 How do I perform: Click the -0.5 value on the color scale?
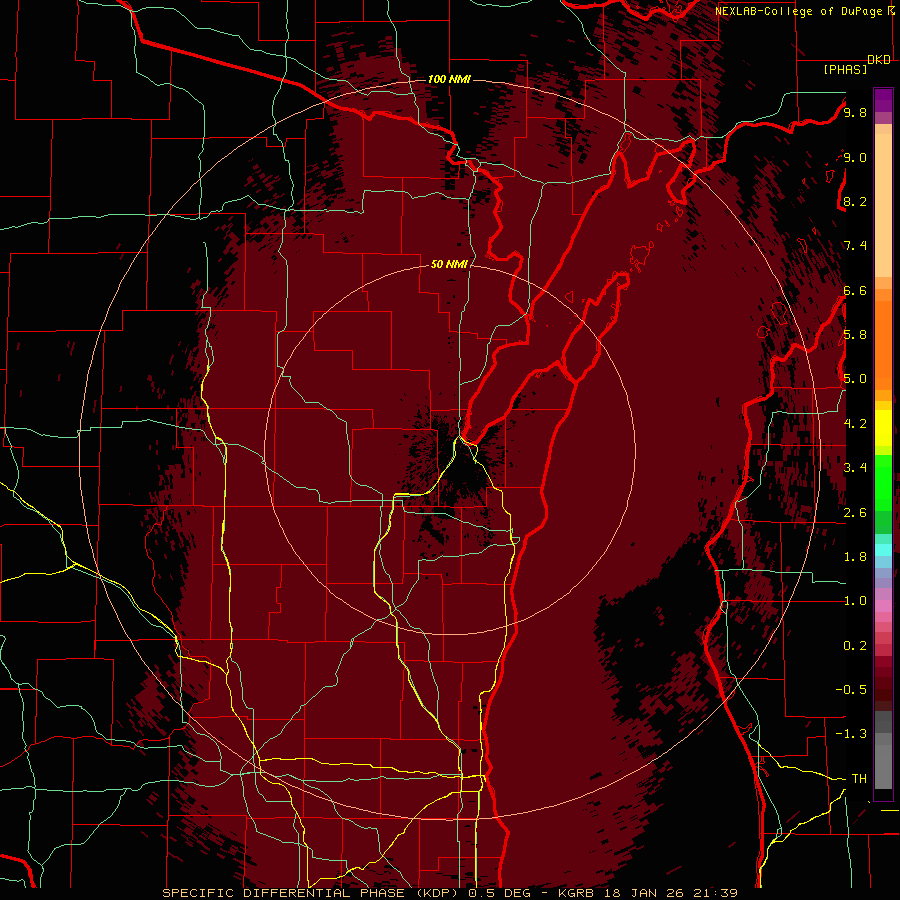click(851, 690)
